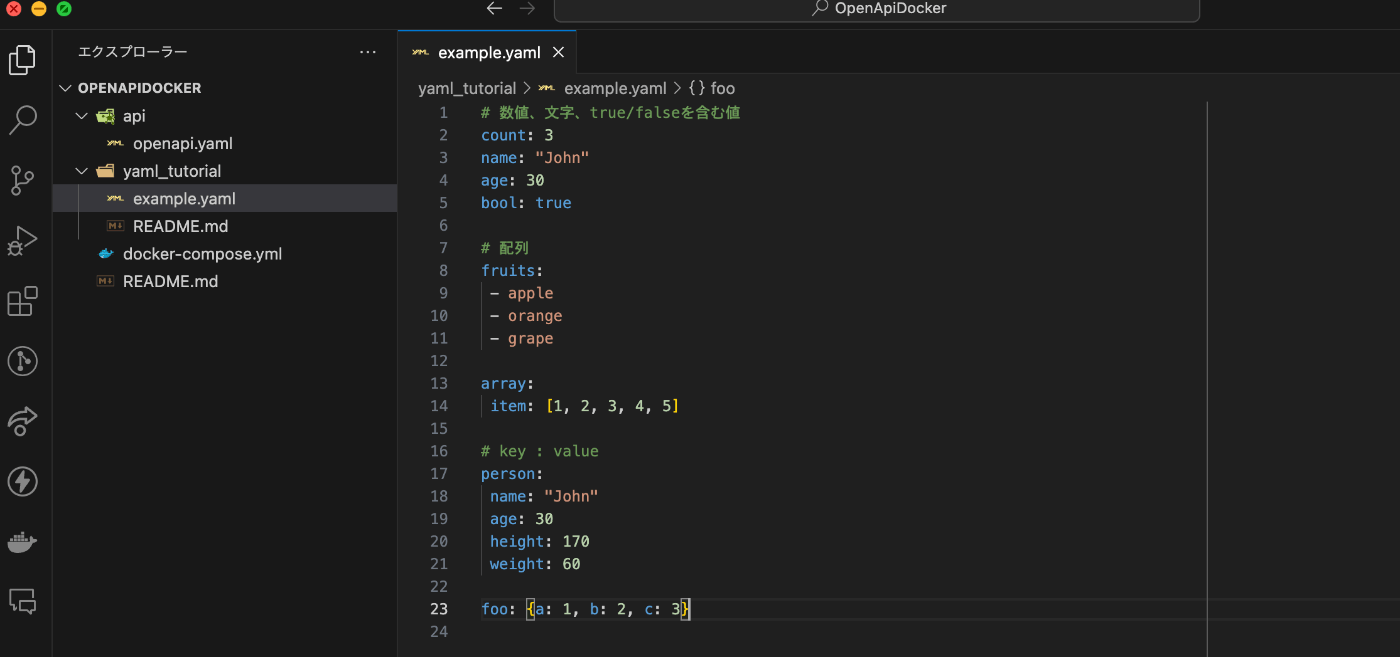Open the Extensions view icon

22,301
